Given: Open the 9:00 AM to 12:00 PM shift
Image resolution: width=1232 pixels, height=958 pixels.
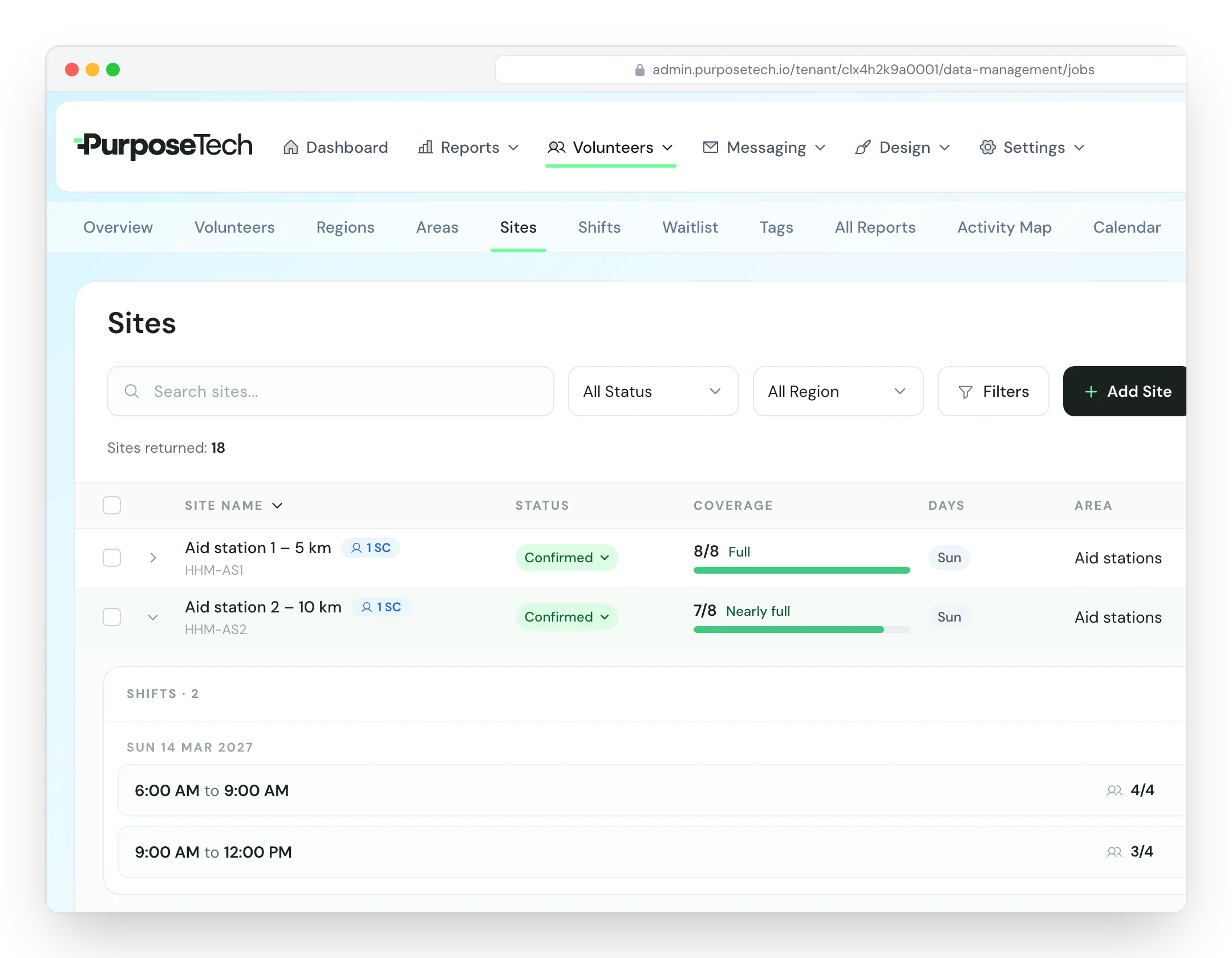Looking at the screenshot, I should (x=652, y=852).
